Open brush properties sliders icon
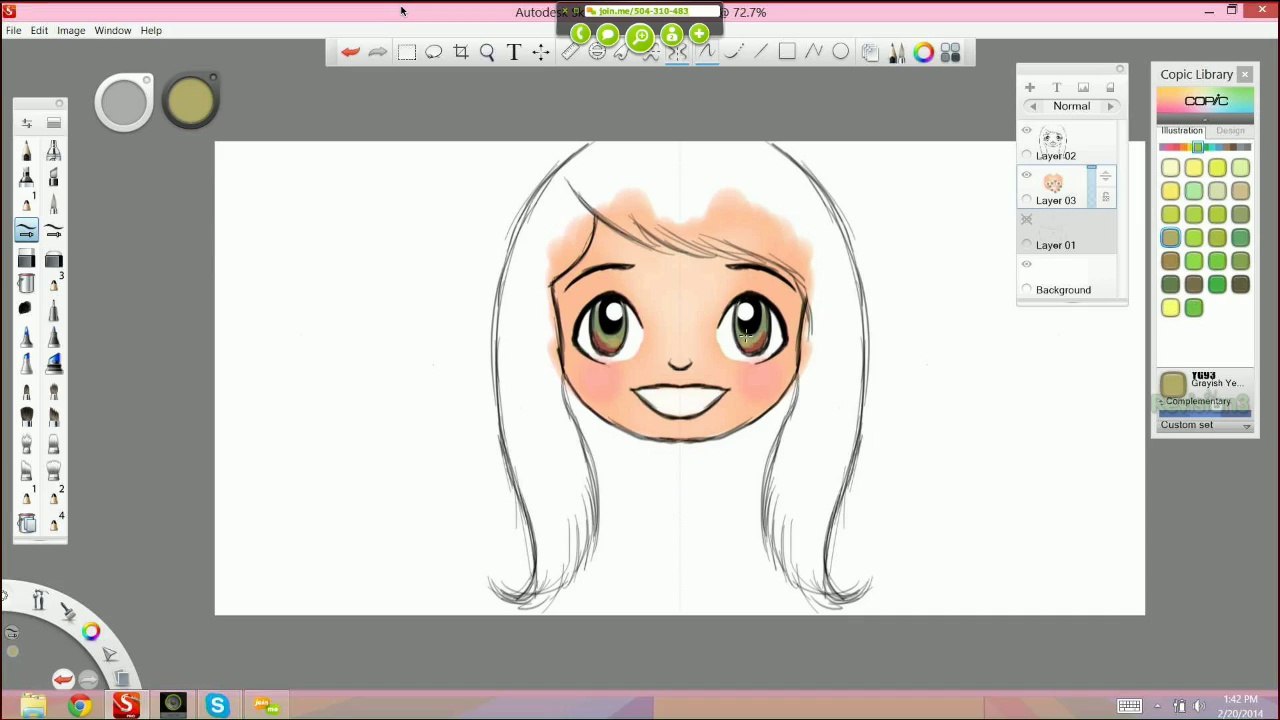 pos(27,123)
